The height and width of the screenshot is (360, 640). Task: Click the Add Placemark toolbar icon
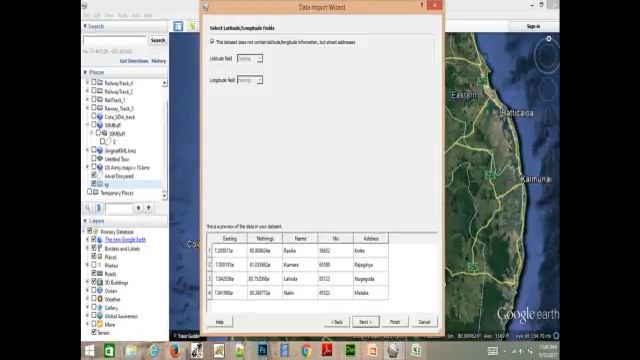192,26
